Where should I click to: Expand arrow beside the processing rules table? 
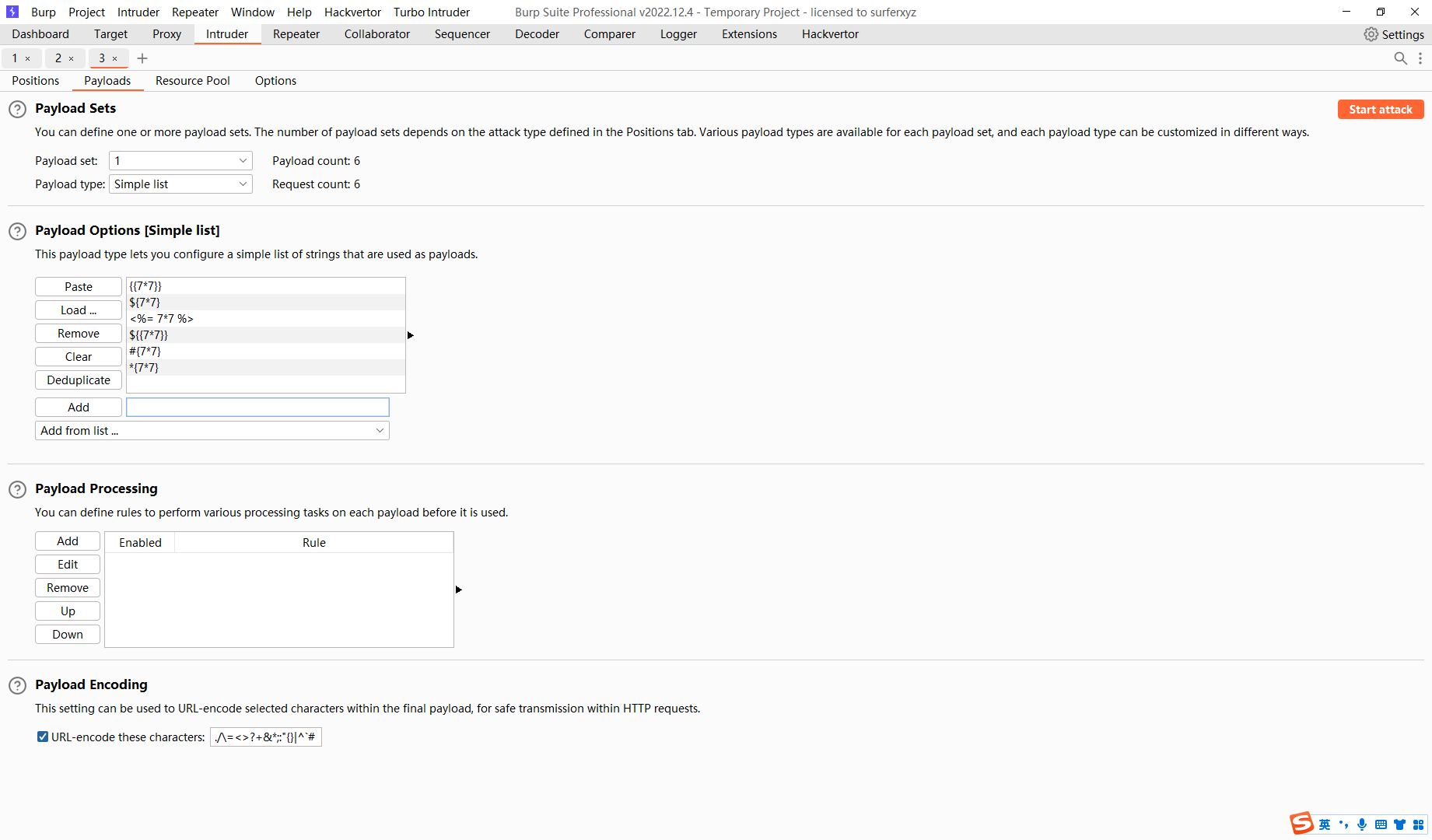pos(459,590)
